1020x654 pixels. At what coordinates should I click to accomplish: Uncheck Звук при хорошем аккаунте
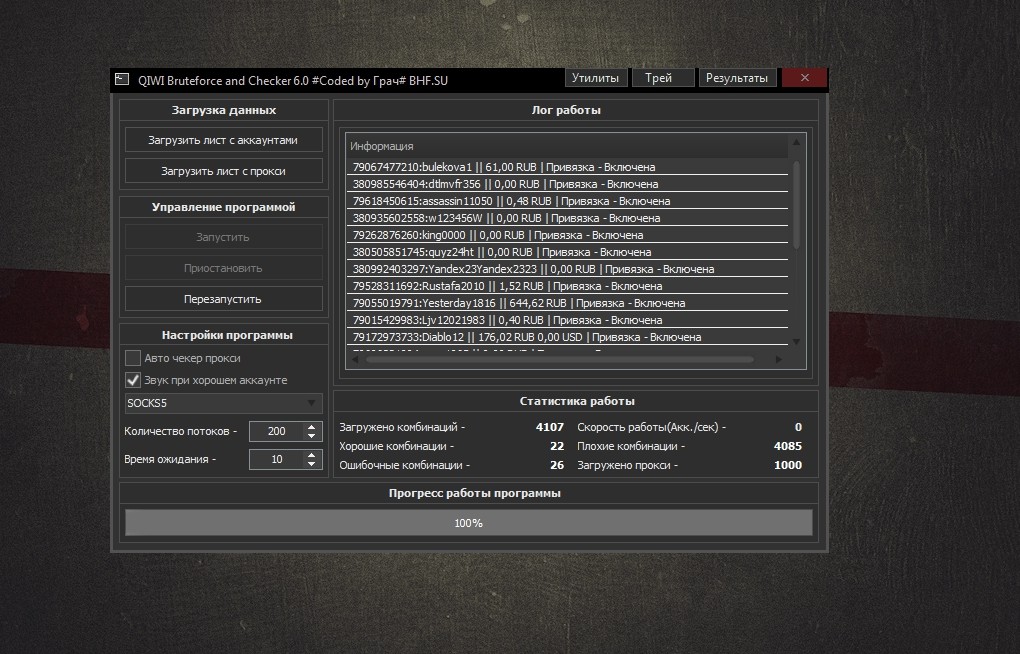click(133, 380)
